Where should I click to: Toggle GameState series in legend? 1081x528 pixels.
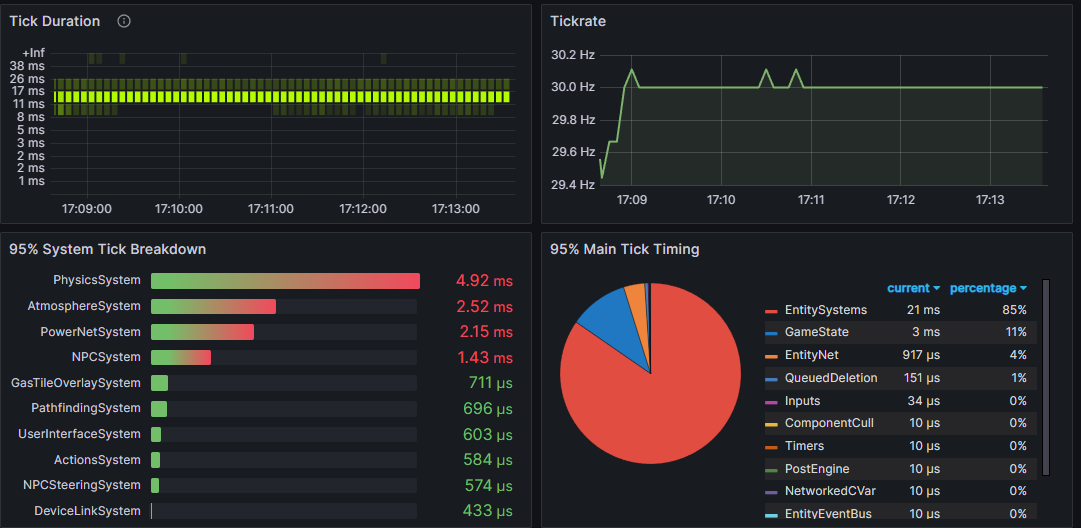[816, 332]
